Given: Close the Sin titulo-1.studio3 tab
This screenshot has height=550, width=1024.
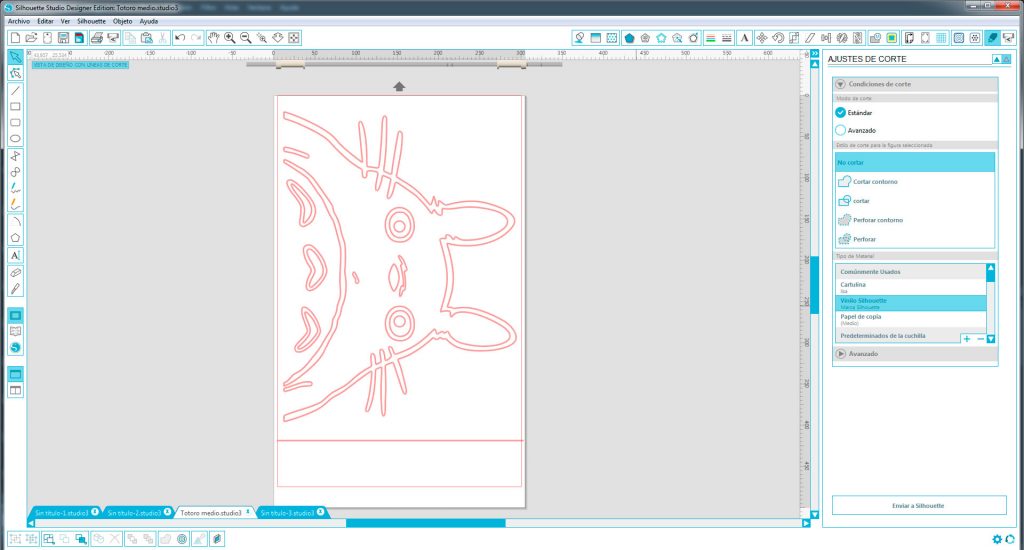Looking at the screenshot, I should [x=95, y=512].
